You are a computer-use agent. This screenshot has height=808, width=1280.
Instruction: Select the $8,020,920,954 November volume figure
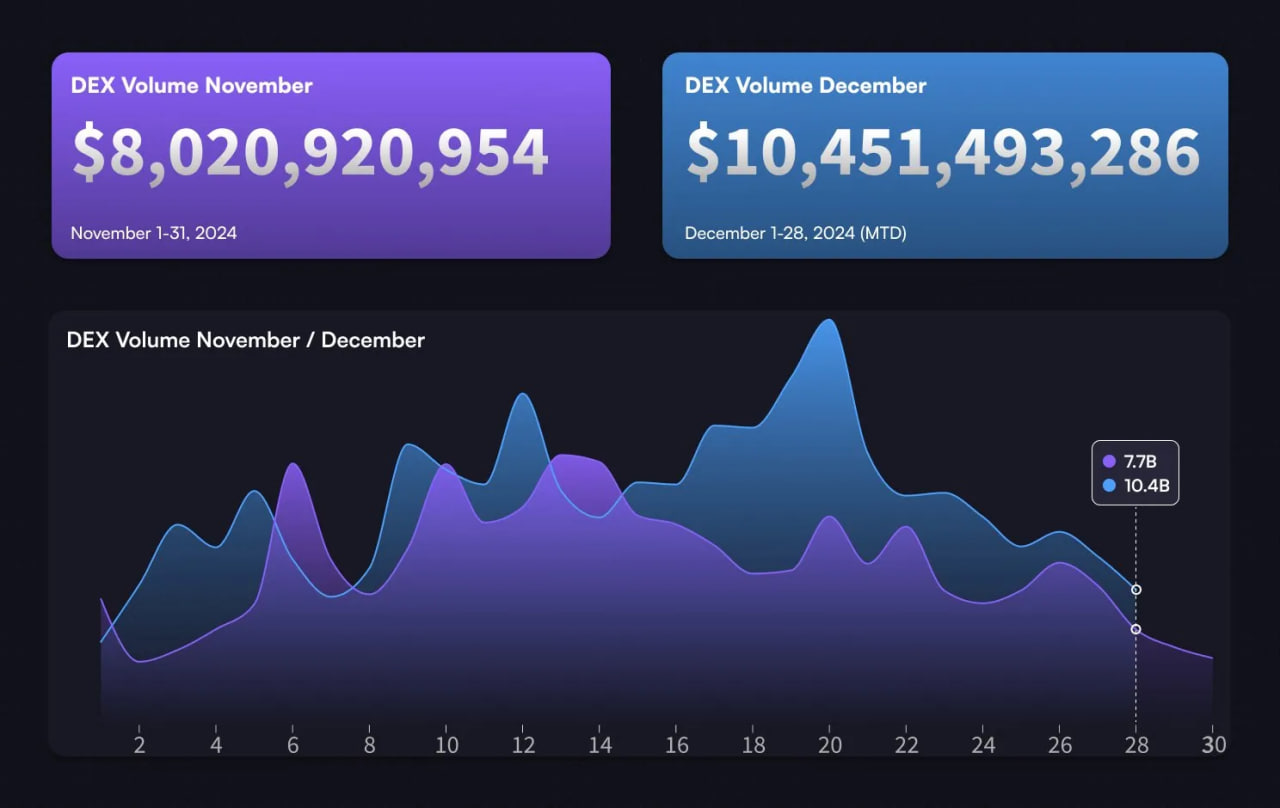tap(310, 152)
